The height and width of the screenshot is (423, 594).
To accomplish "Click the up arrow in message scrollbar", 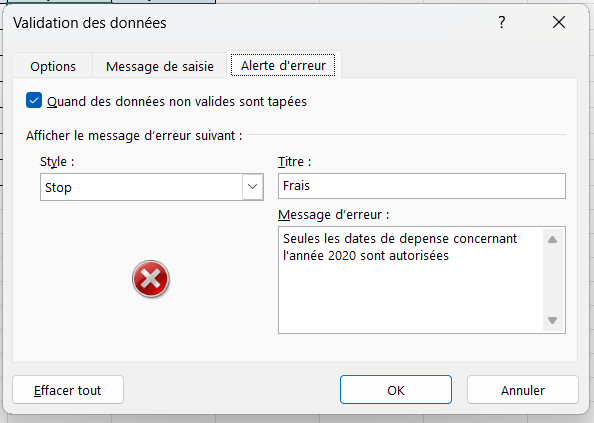I will [552, 239].
